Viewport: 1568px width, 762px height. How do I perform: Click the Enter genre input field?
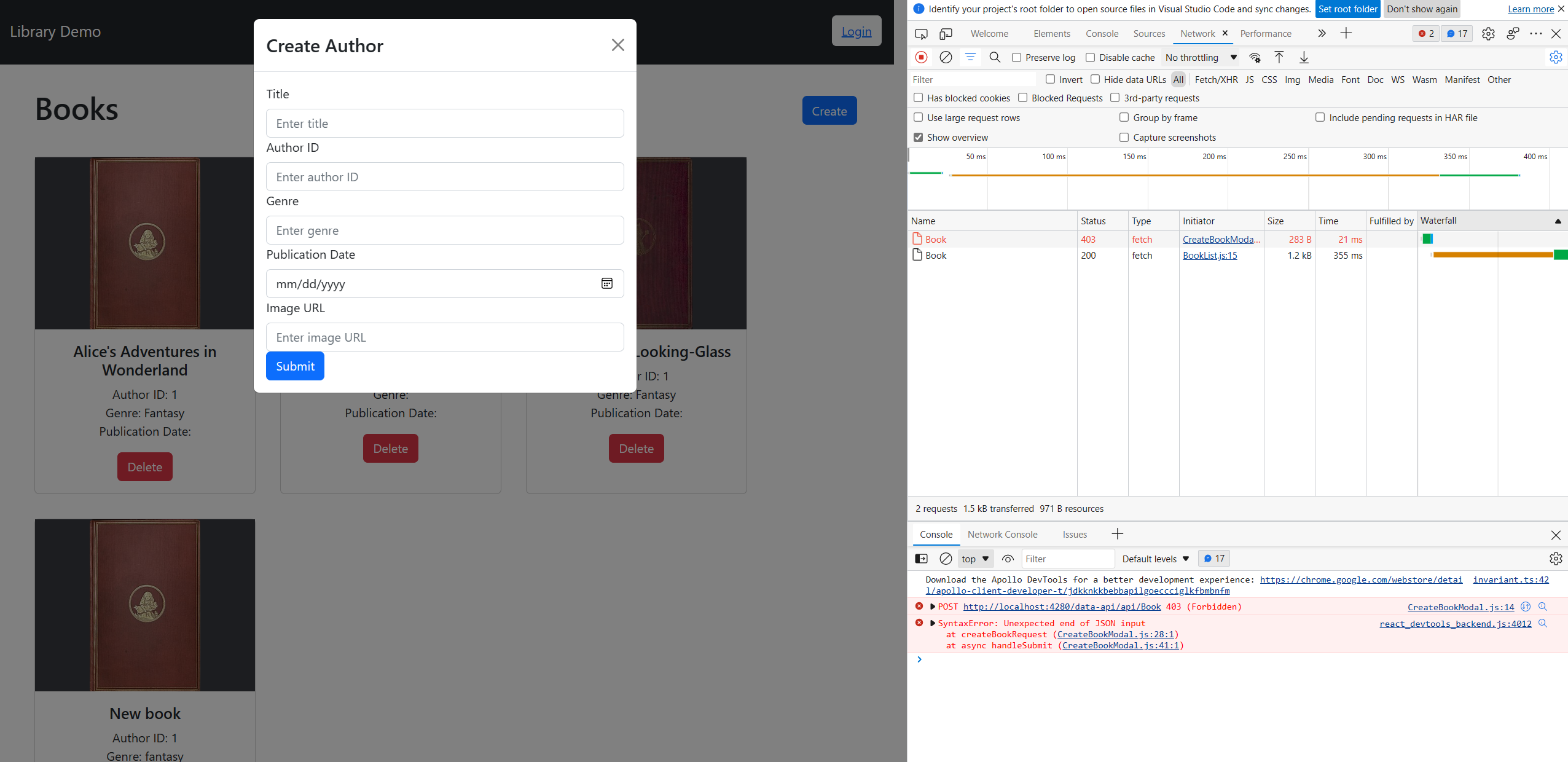(445, 230)
